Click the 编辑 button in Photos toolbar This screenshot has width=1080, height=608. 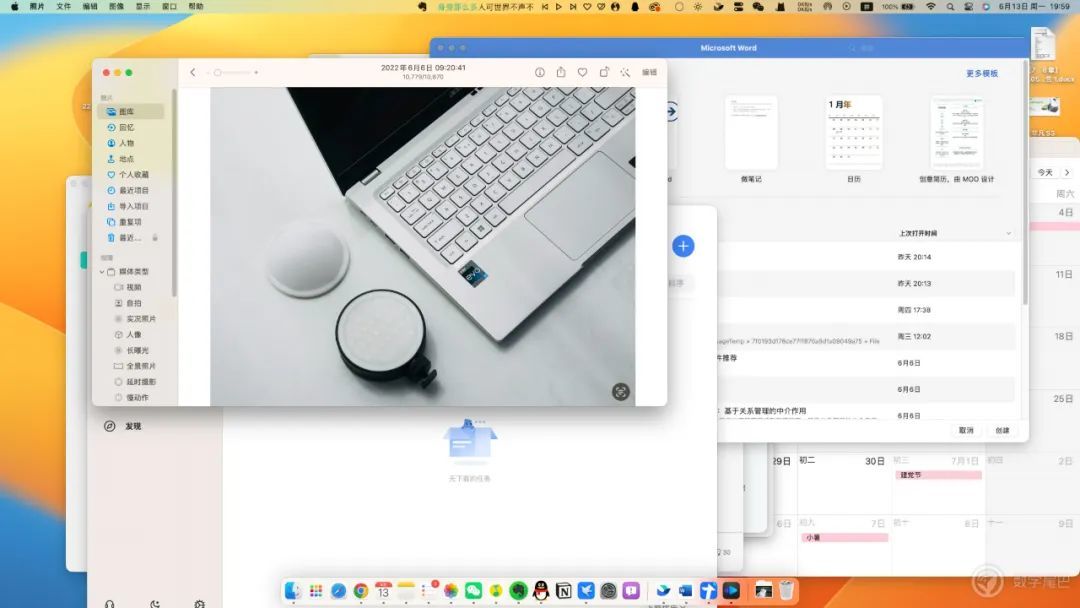click(x=649, y=72)
